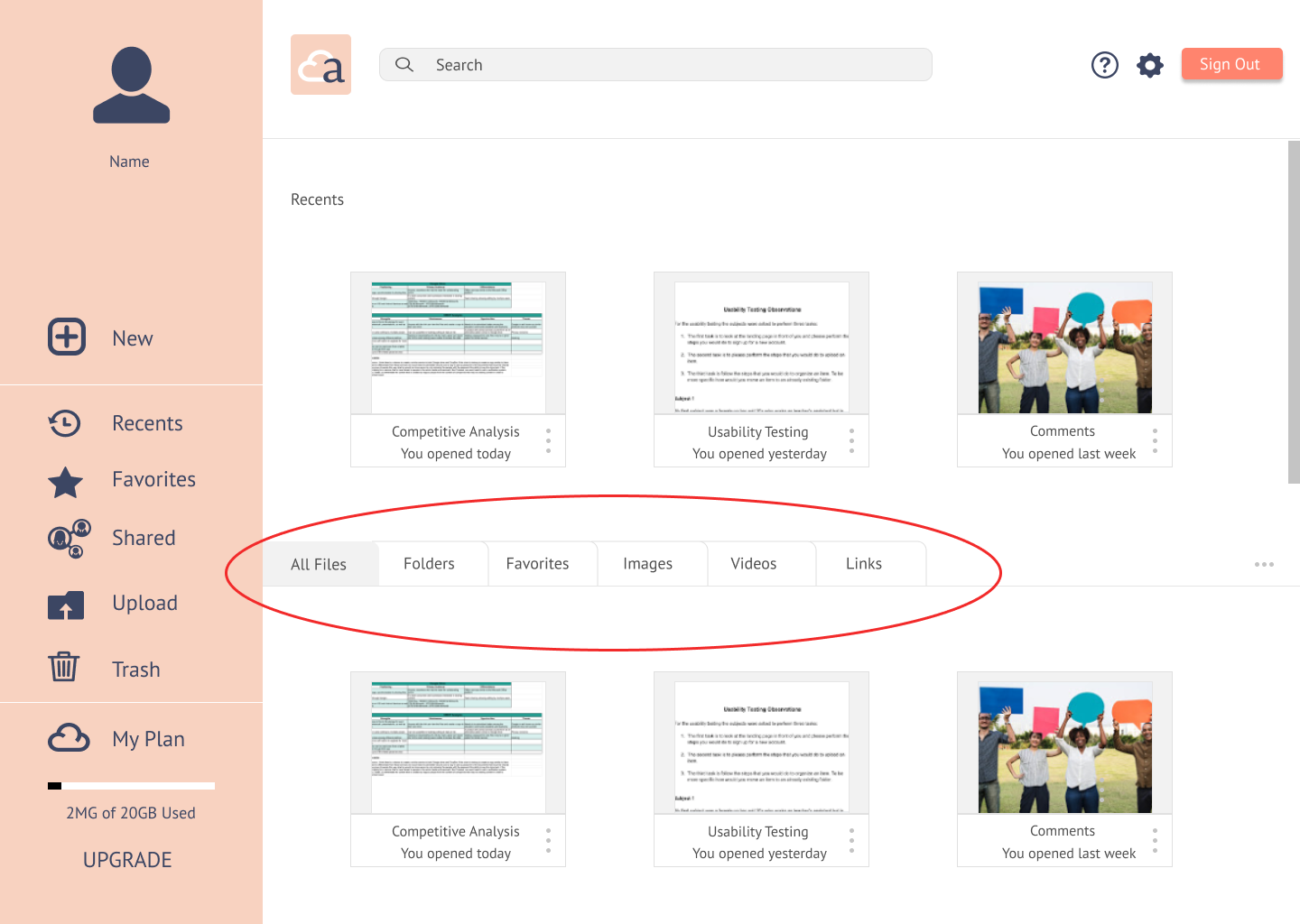Click the Trash bin icon
This screenshot has width=1300, height=924.
point(63,667)
